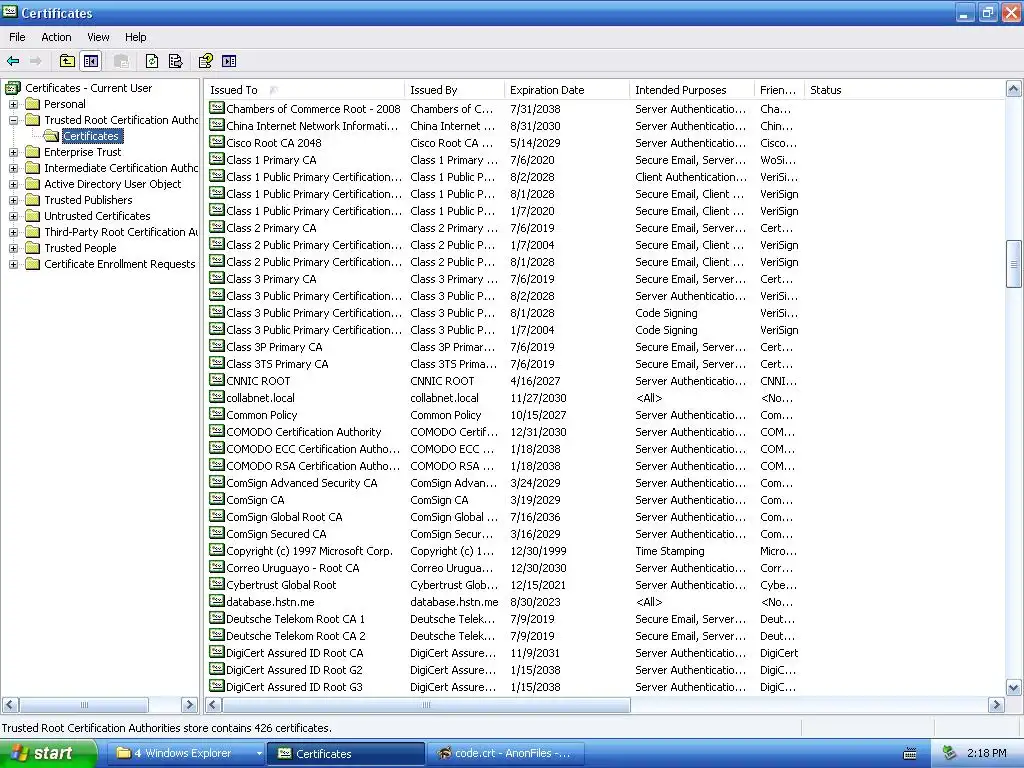Image resolution: width=1024 pixels, height=768 pixels.
Task: Click the vertical scrollbar thumb
Action: point(1014,264)
